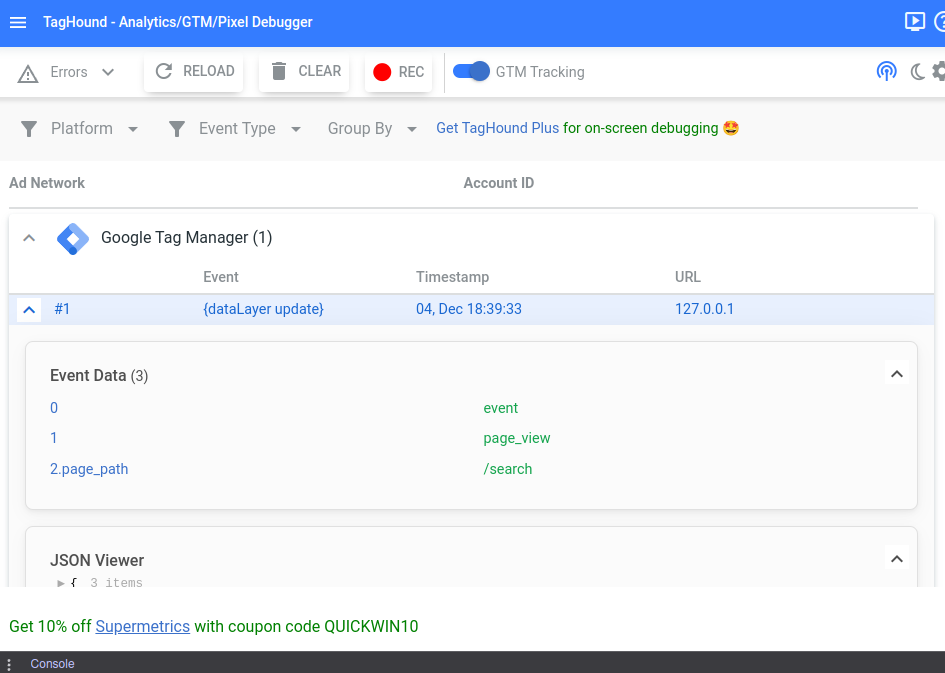Image resolution: width=945 pixels, height=673 pixels.
Task: Collapse the Event Data panel
Action: pyautogui.click(x=897, y=374)
